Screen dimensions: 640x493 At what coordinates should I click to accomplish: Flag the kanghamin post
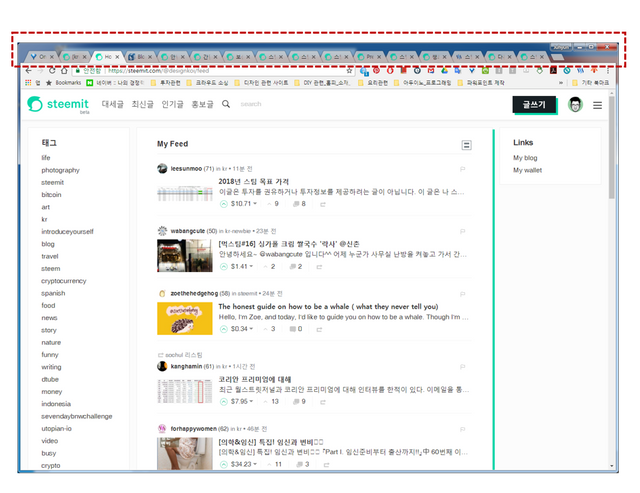462,366
